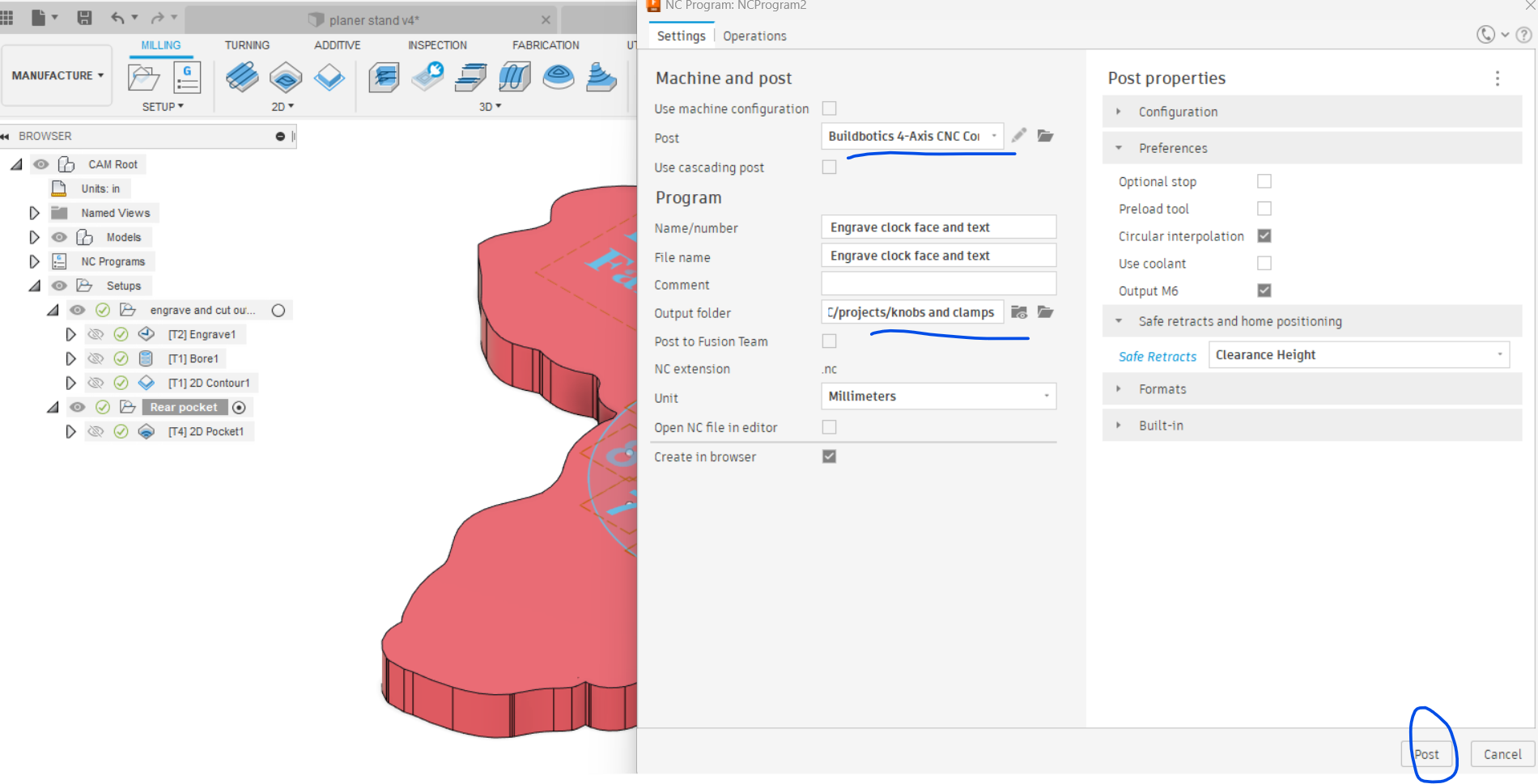Enable Post to Fusion Team checkbox
Screen dimensions: 1538x784
coord(829,341)
